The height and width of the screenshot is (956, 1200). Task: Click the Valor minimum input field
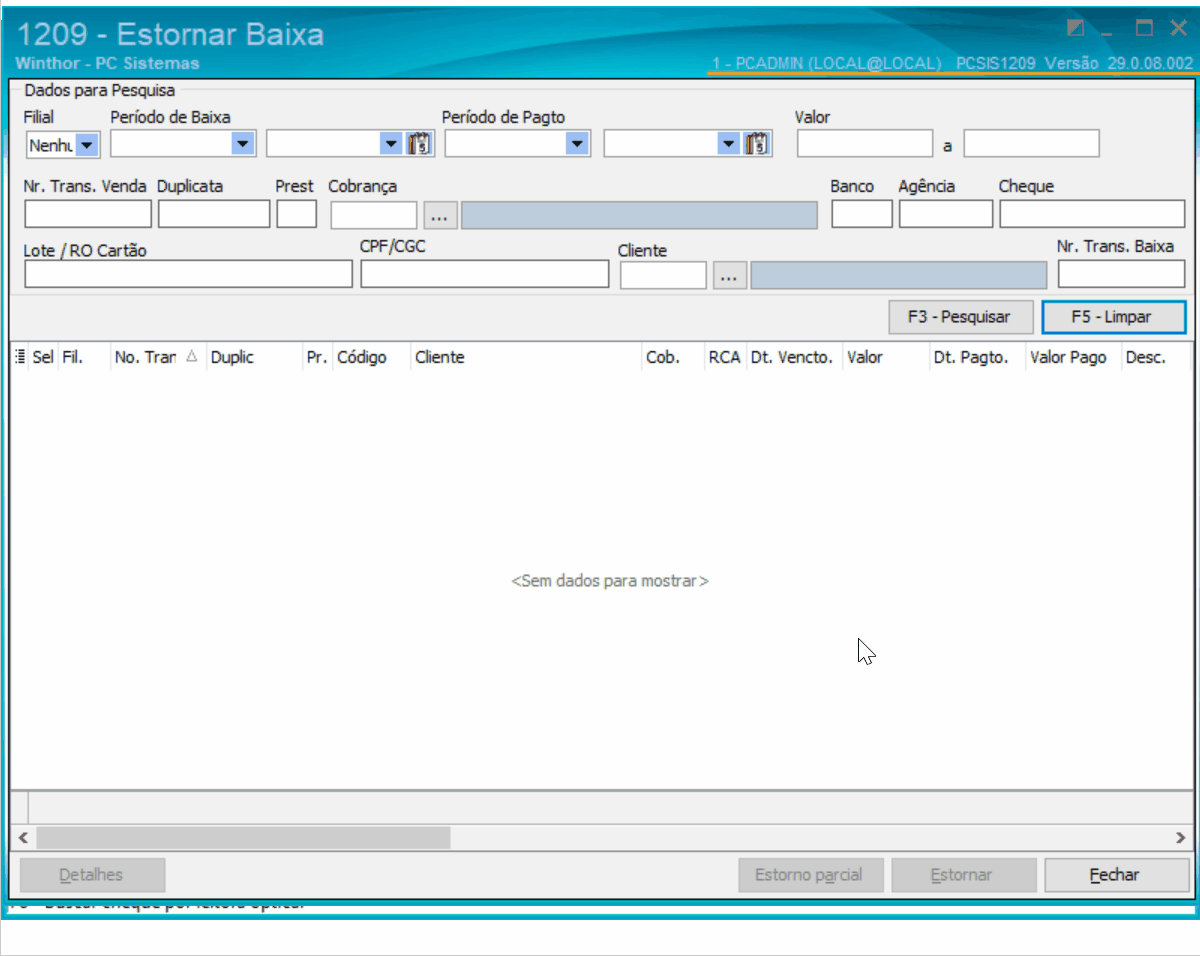click(865, 144)
